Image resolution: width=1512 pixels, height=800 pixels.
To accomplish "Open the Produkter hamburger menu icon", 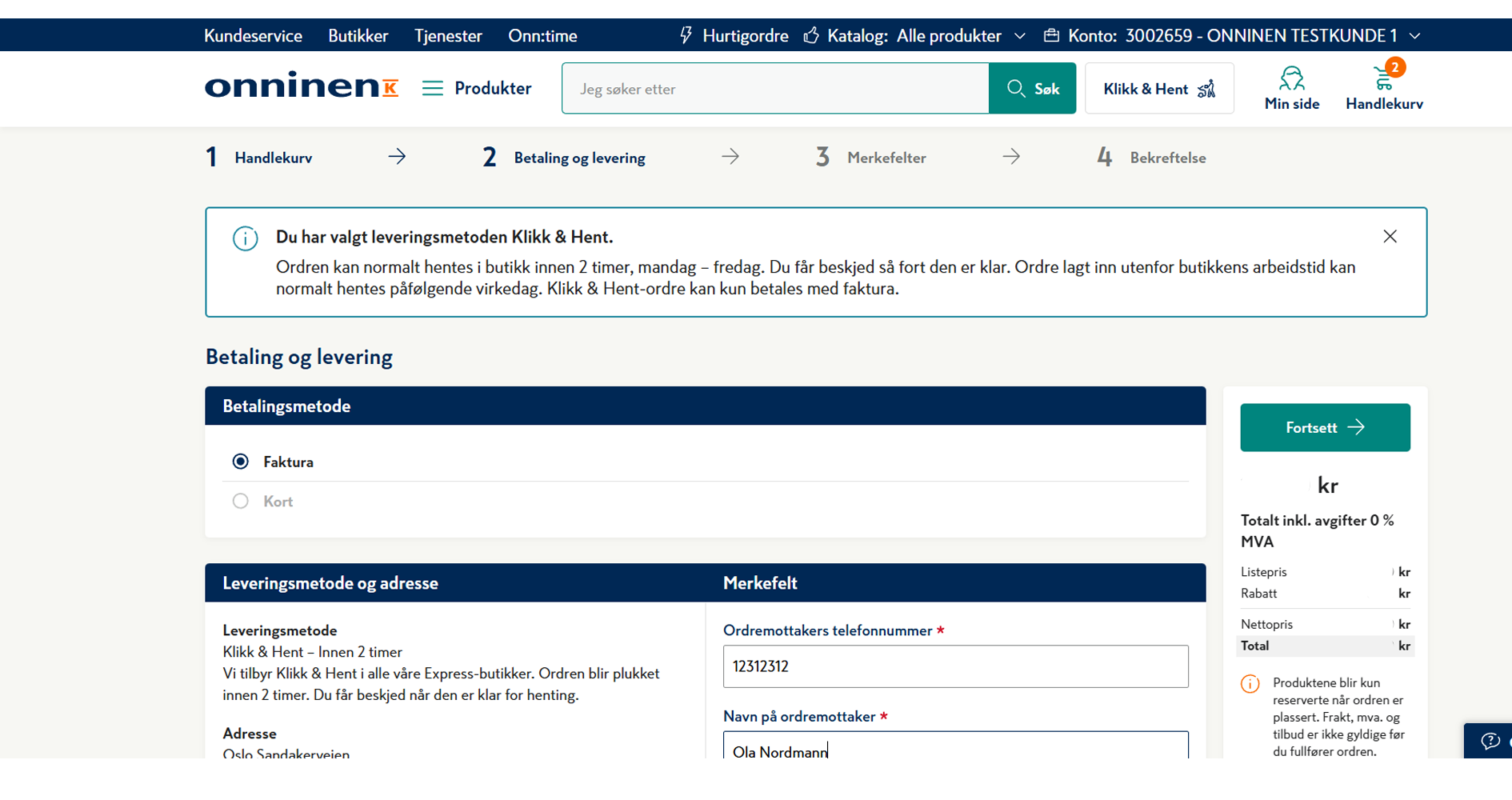I will pyautogui.click(x=433, y=88).
